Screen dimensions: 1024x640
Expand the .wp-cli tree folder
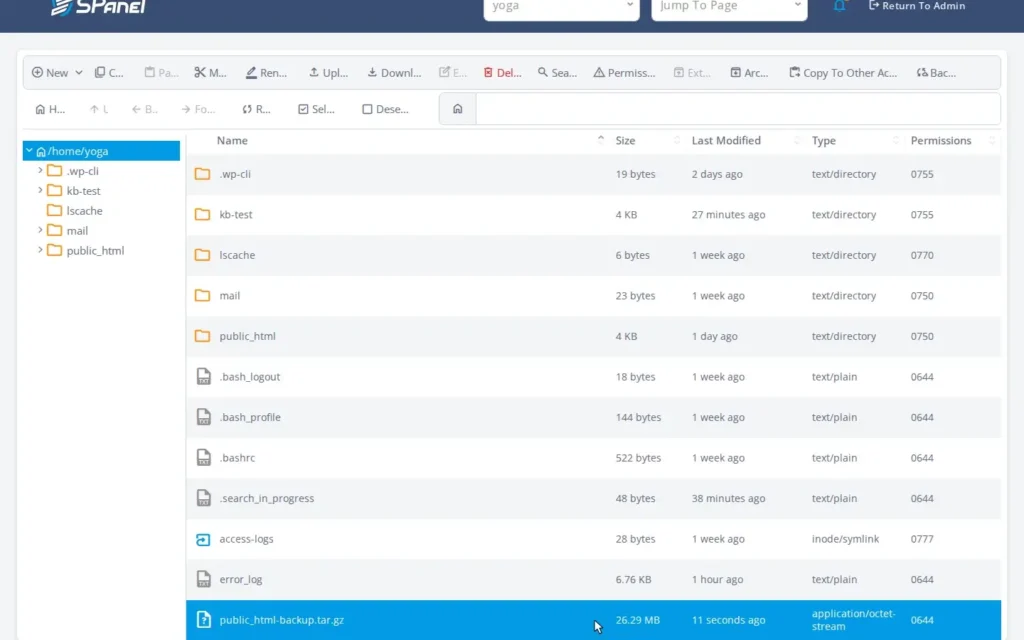coord(40,170)
